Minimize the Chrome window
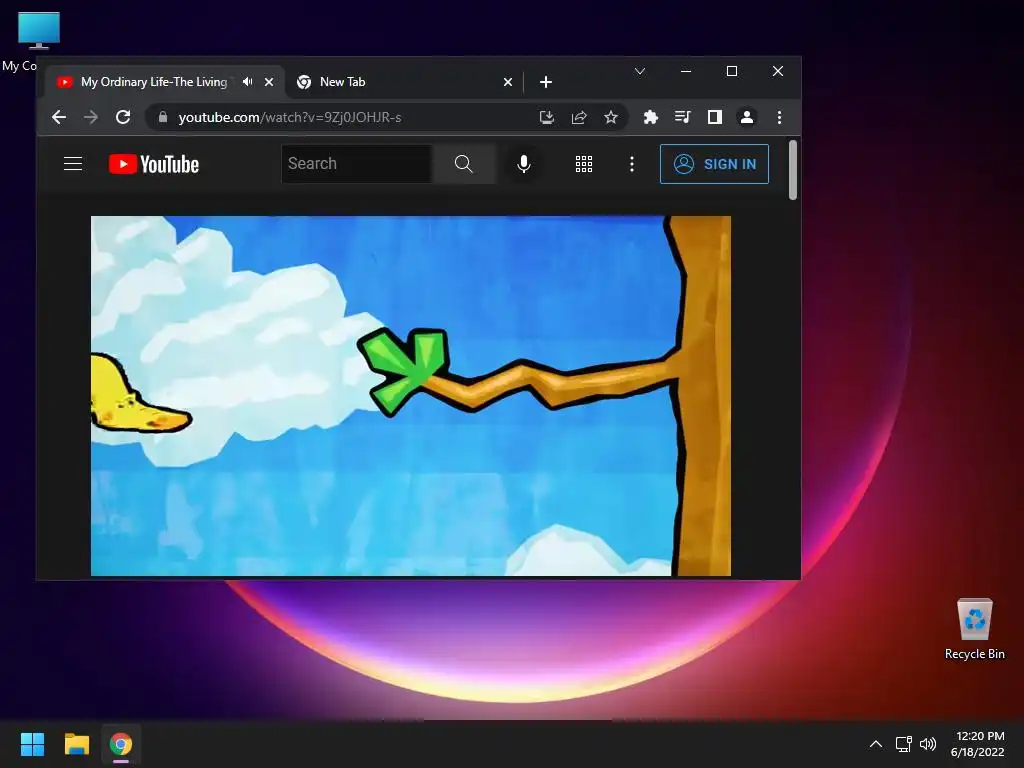 click(686, 71)
